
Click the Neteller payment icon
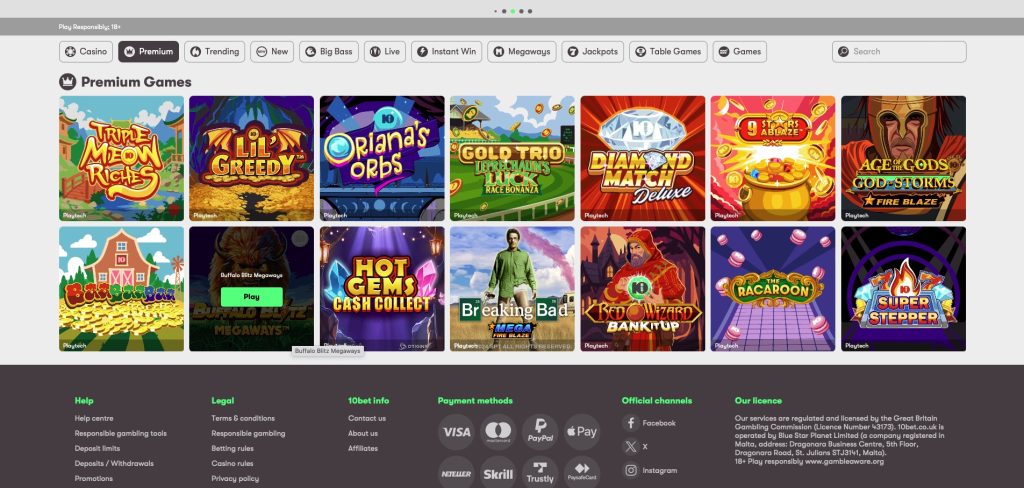point(456,474)
